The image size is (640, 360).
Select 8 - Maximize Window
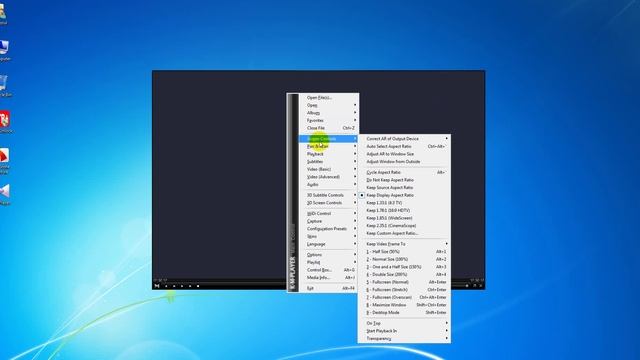click(404, 305)
